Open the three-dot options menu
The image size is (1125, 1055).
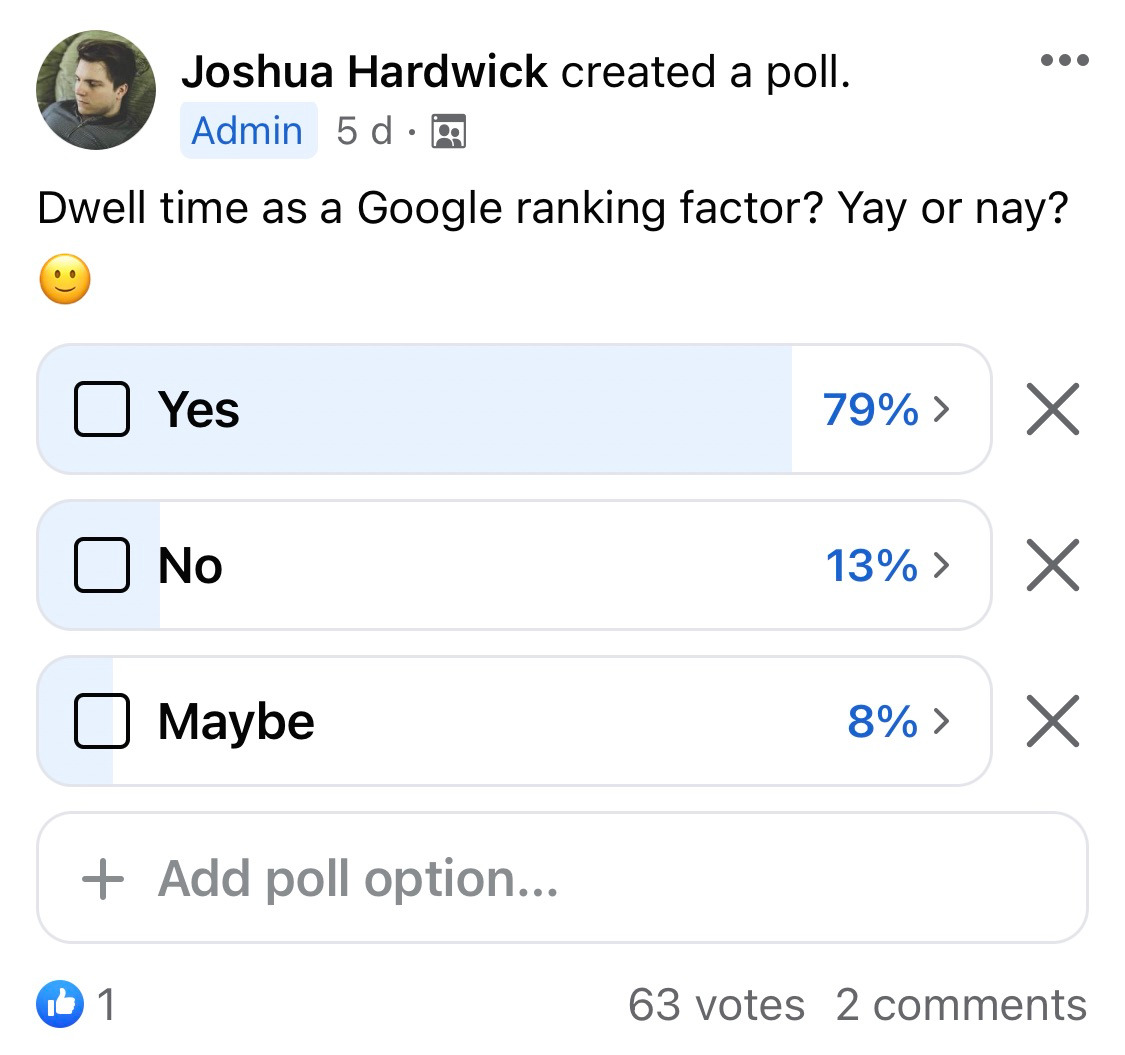(x=1064, y=60)
